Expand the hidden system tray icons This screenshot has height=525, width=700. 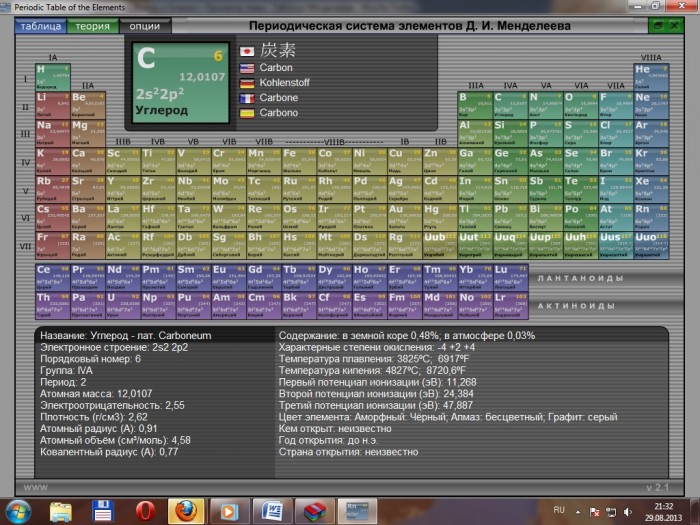point(578,511)
